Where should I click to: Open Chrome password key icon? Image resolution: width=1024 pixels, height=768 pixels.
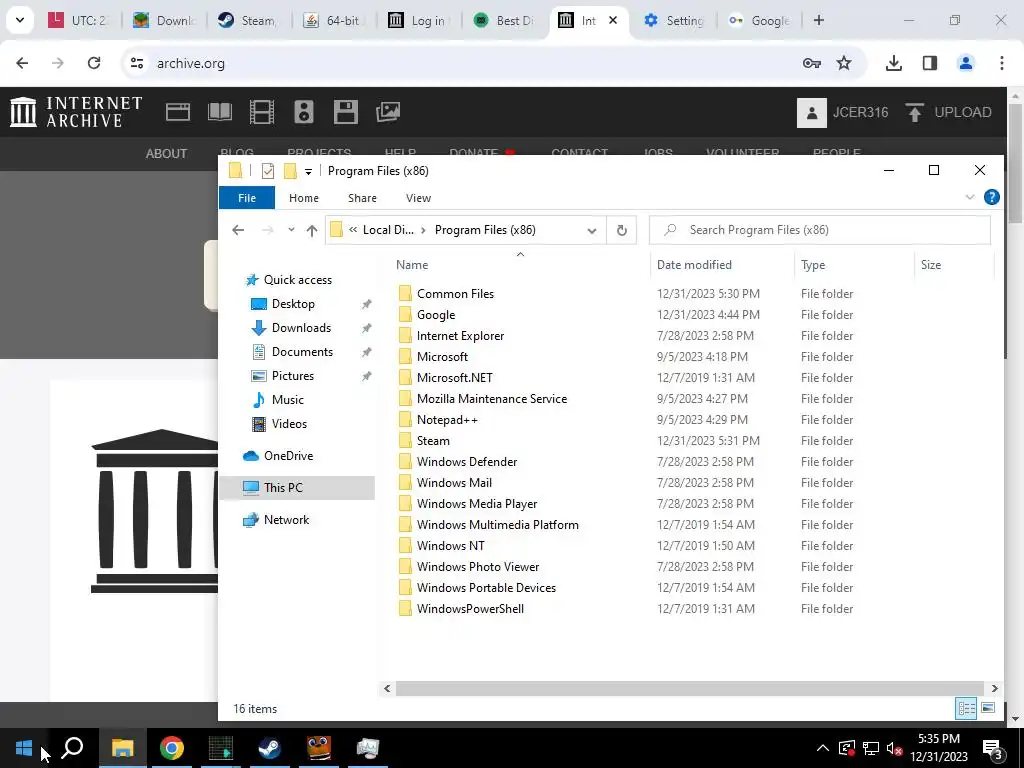[x=811, y=63]
